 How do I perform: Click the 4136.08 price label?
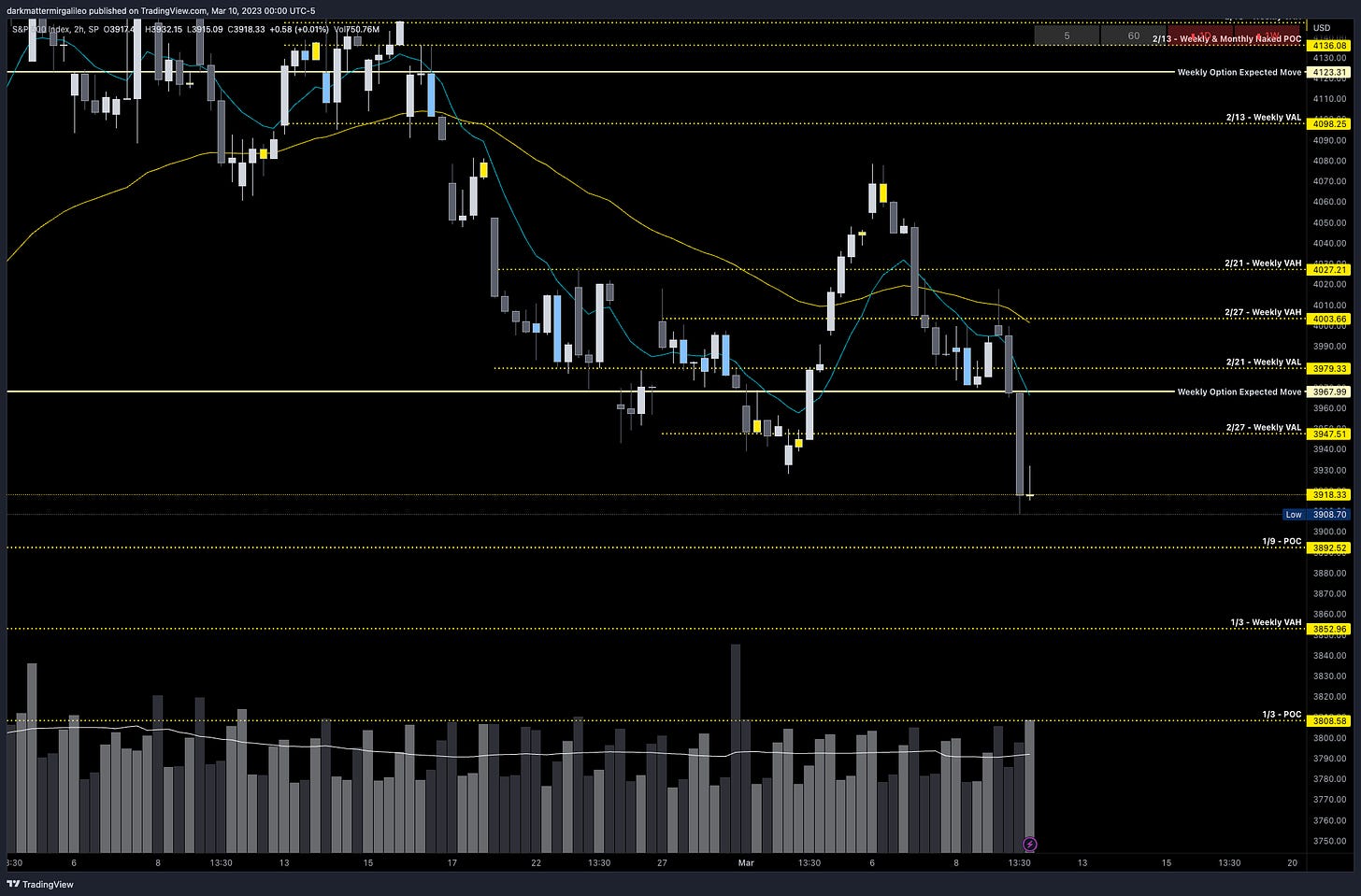pyautogui.click(x=1330, y=46)
